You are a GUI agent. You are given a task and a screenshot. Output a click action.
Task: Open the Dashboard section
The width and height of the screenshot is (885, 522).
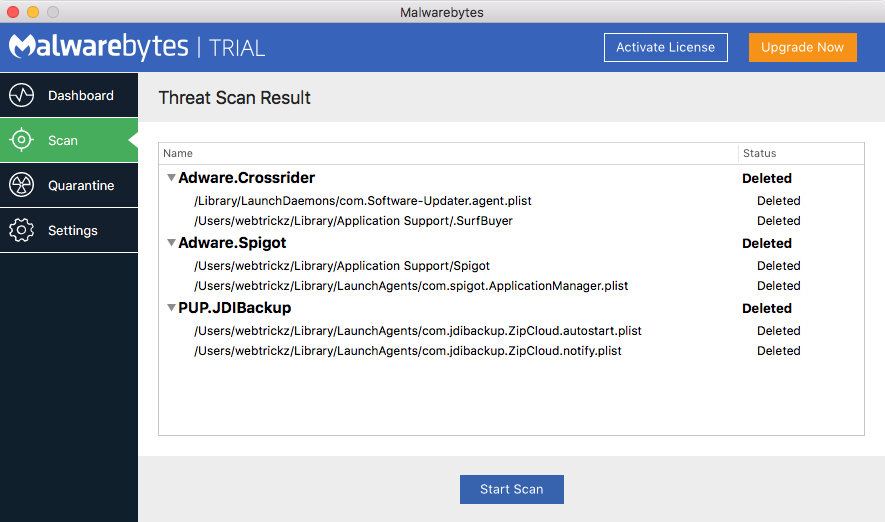pos(69,95)
